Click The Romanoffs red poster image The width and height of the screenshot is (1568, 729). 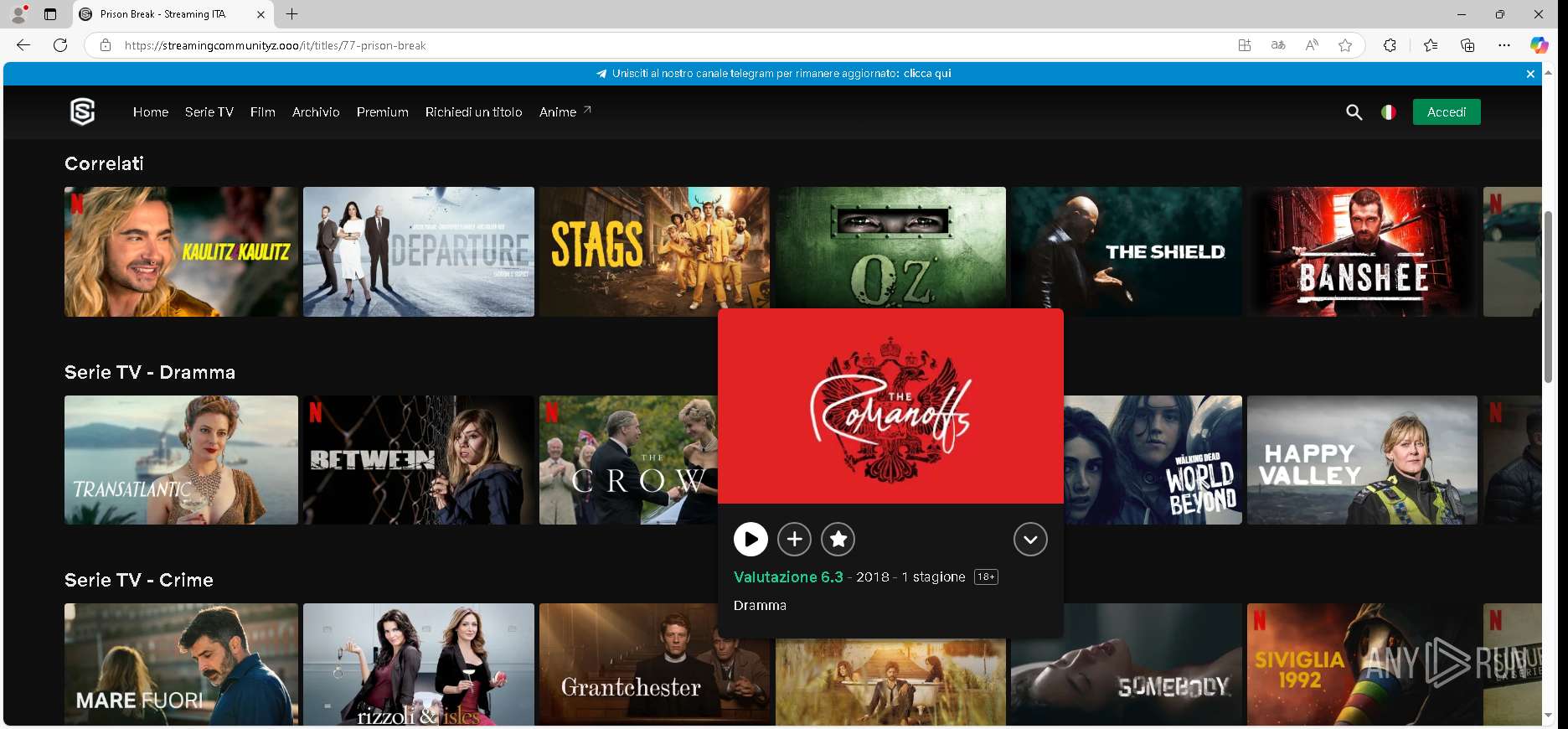pyautogui.click(x=890, y=406)
